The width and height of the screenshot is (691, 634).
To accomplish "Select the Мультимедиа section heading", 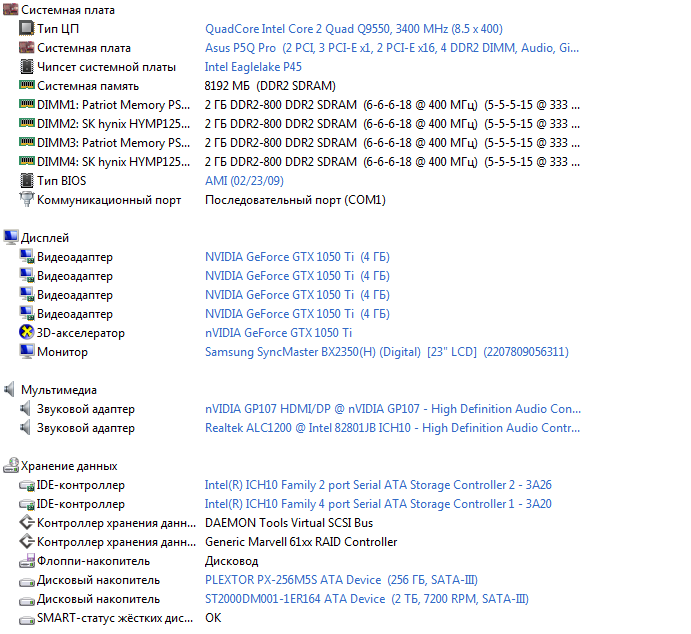I will pyautogui.click(x=59, y=389).
